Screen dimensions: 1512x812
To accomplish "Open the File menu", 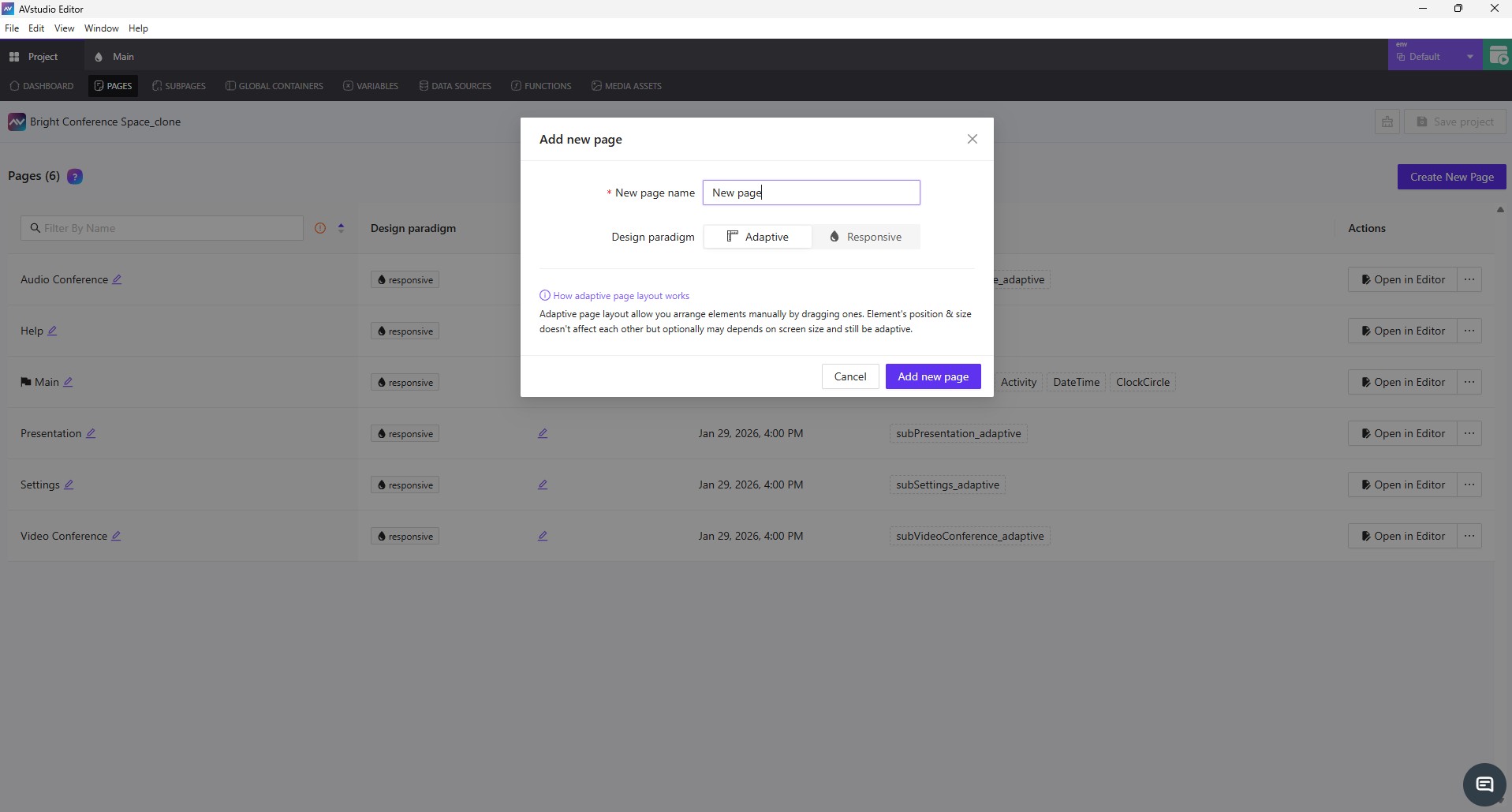I will pos(12,28).
